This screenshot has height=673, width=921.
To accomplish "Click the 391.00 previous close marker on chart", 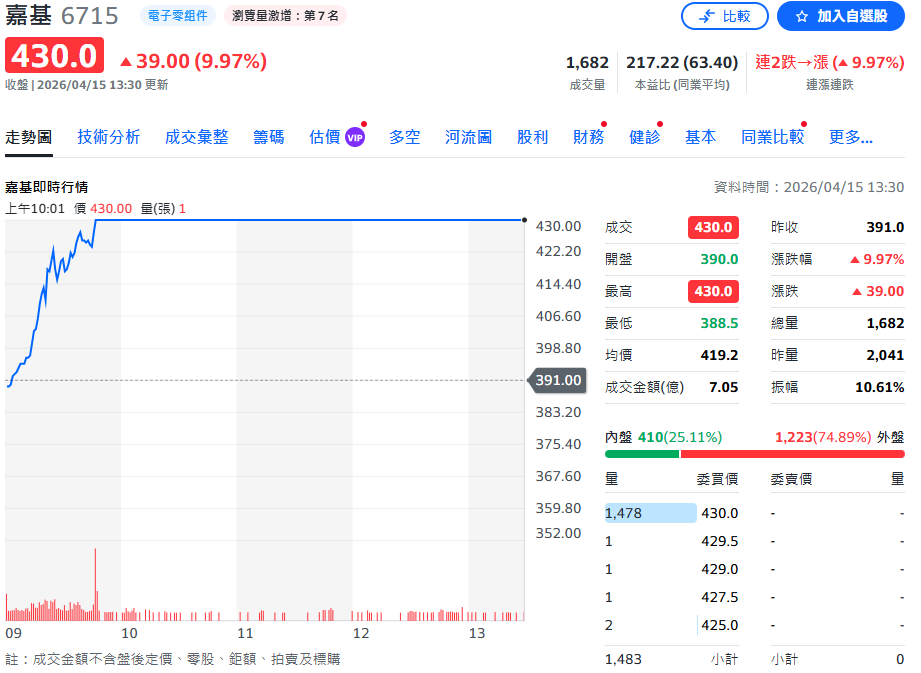I will pos(557,380).
